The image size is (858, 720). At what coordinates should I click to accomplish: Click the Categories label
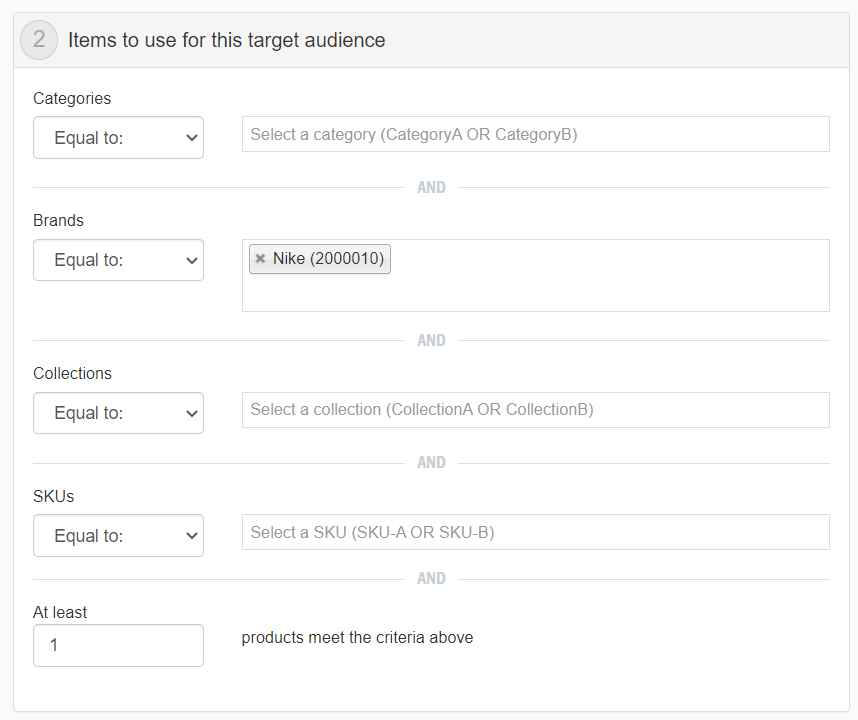click(72, 98)
